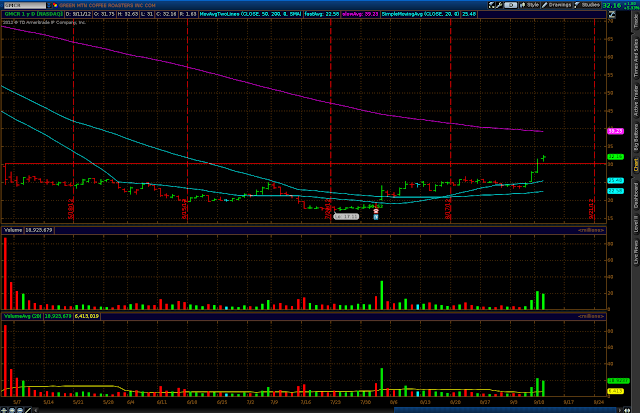Open the symbol selector dropdown arrow
The image size is (640, 413).
click(49, 5)
